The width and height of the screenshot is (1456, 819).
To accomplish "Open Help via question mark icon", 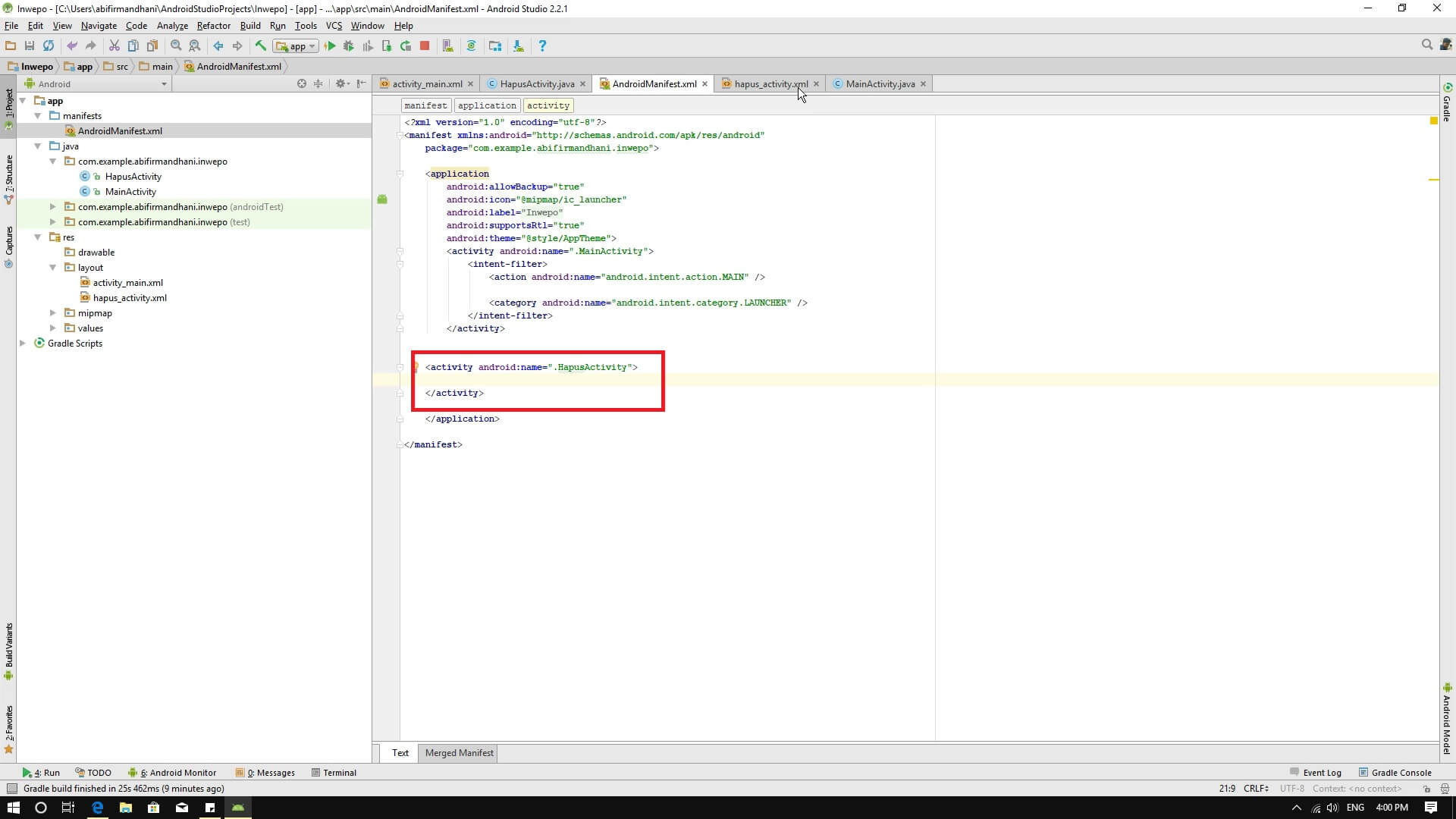I will point(542,46).
